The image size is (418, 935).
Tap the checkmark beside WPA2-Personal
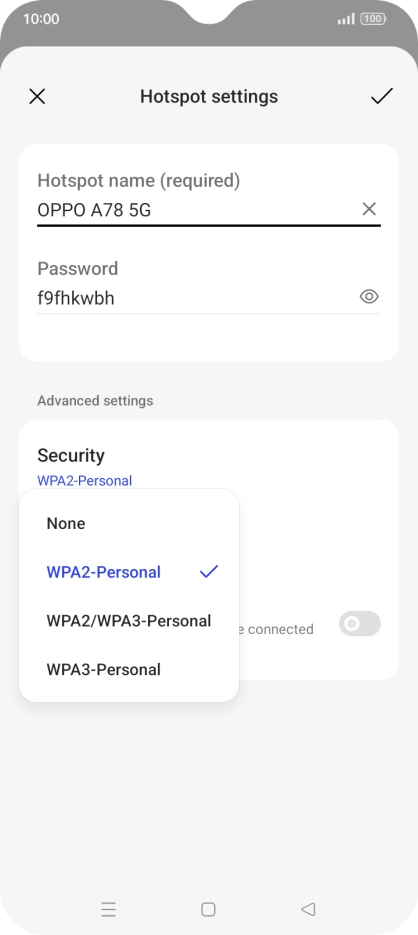point(209,572)
